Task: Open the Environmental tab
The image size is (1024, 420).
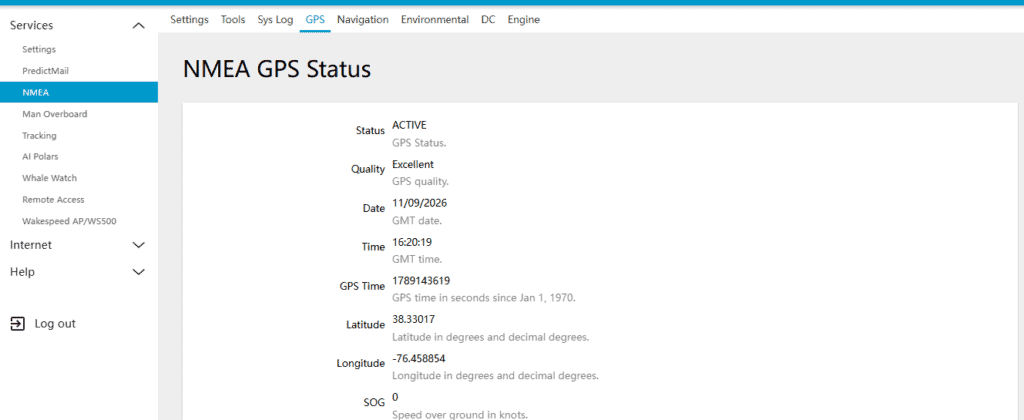Action: [435, 20]
